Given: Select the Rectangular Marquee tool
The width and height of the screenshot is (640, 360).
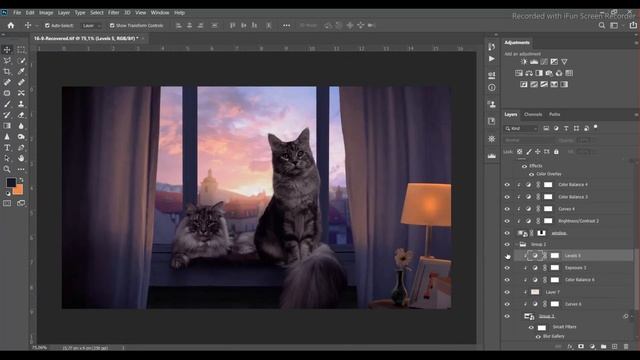Looking at the screenshot, I should [21, 49].
